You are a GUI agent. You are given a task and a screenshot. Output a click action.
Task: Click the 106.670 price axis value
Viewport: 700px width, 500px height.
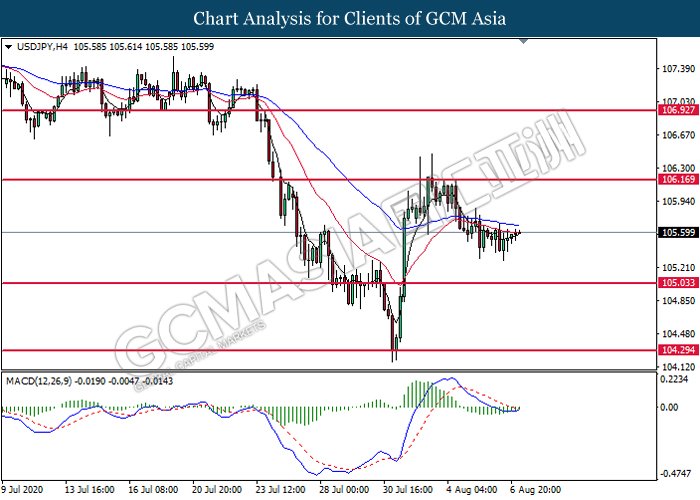[679, 135]
